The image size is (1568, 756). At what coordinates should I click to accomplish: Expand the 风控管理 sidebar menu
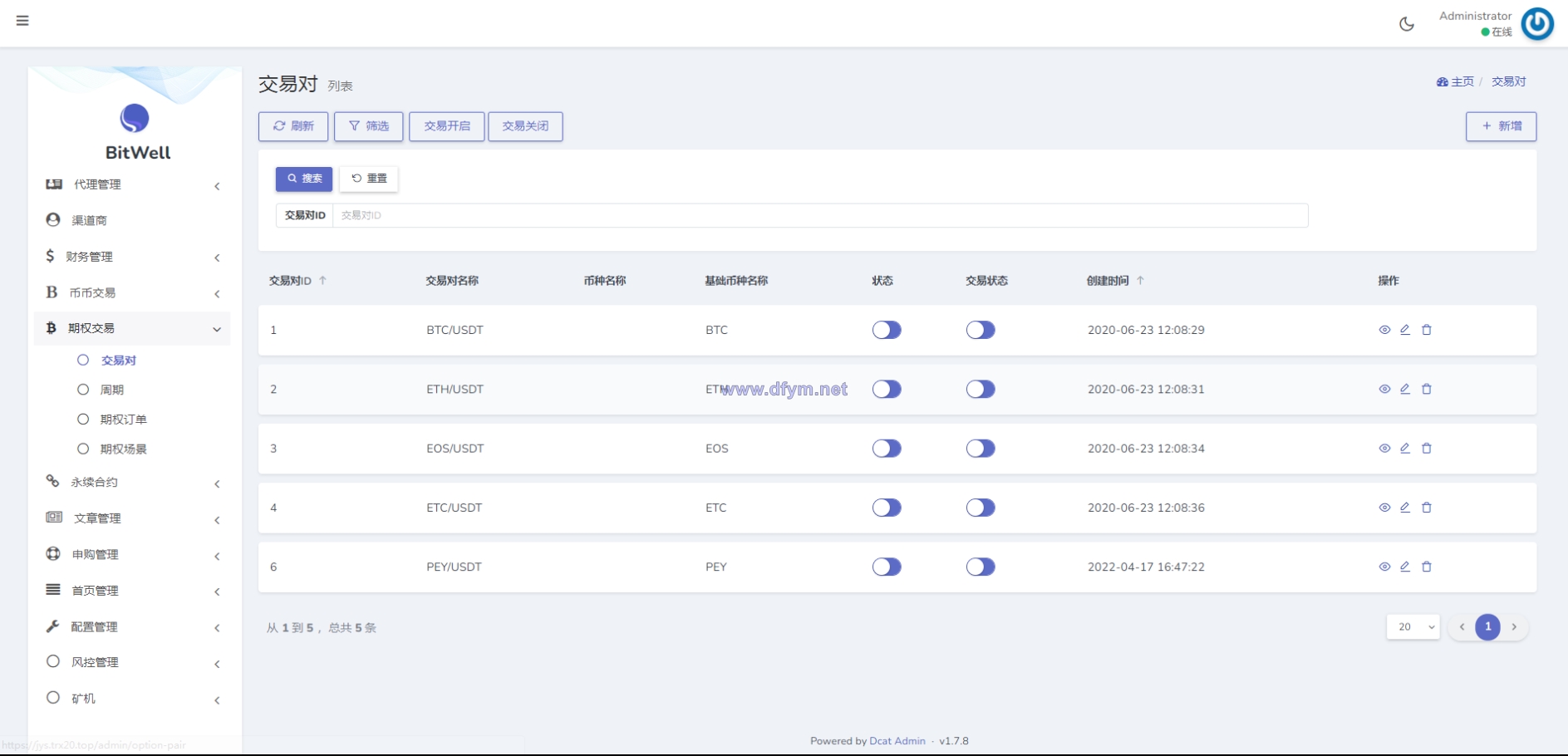click(x=133, y=662)
